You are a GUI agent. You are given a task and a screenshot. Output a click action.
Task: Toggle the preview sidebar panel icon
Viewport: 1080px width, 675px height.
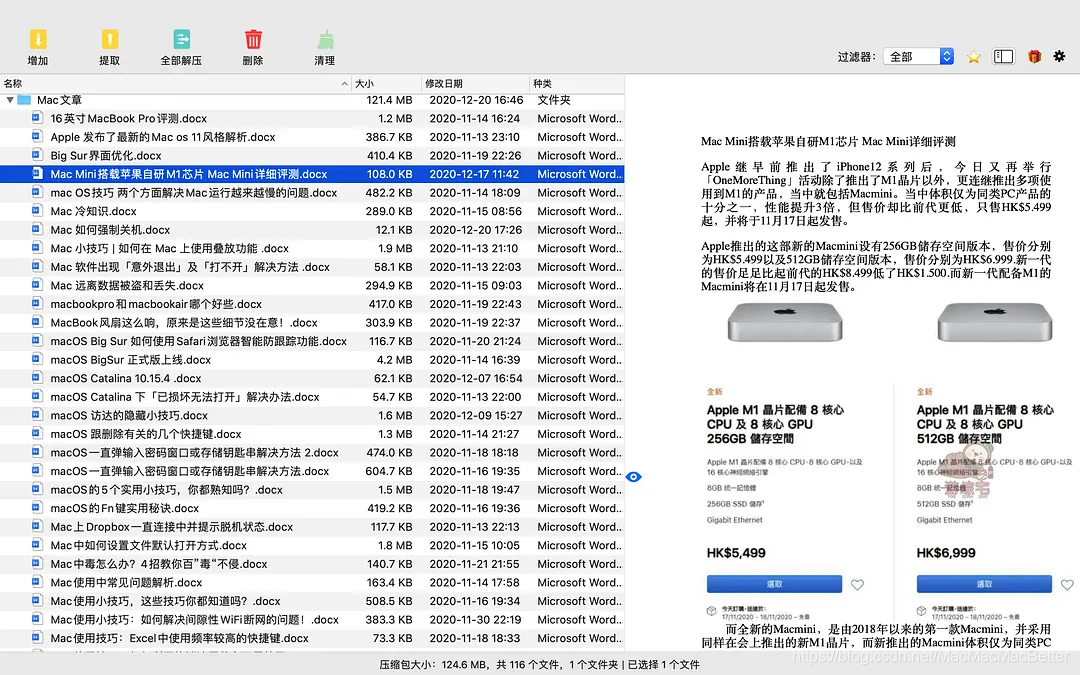point(1003,56)
